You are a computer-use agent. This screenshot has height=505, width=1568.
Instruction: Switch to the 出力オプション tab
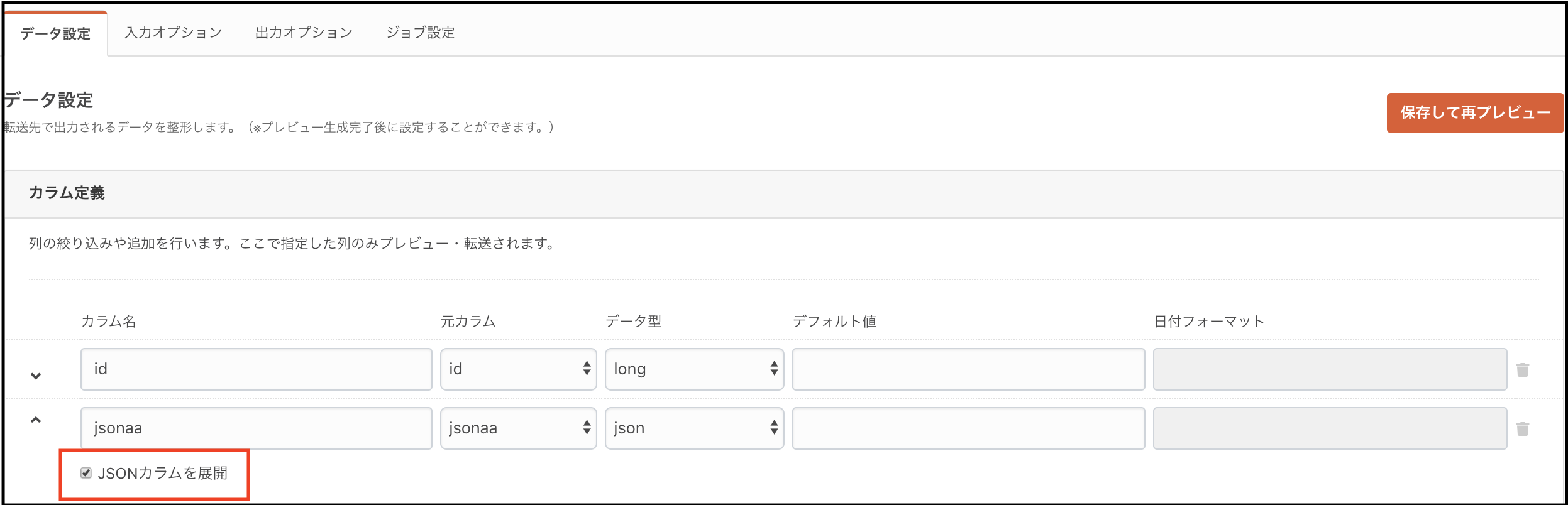[x=304, y=32]
